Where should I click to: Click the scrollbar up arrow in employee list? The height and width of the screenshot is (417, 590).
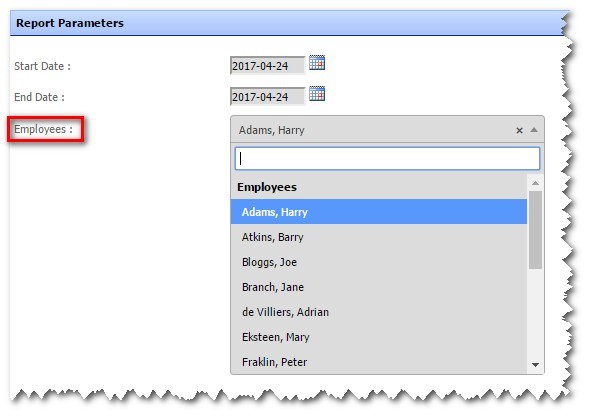click(x=535, y=183)
